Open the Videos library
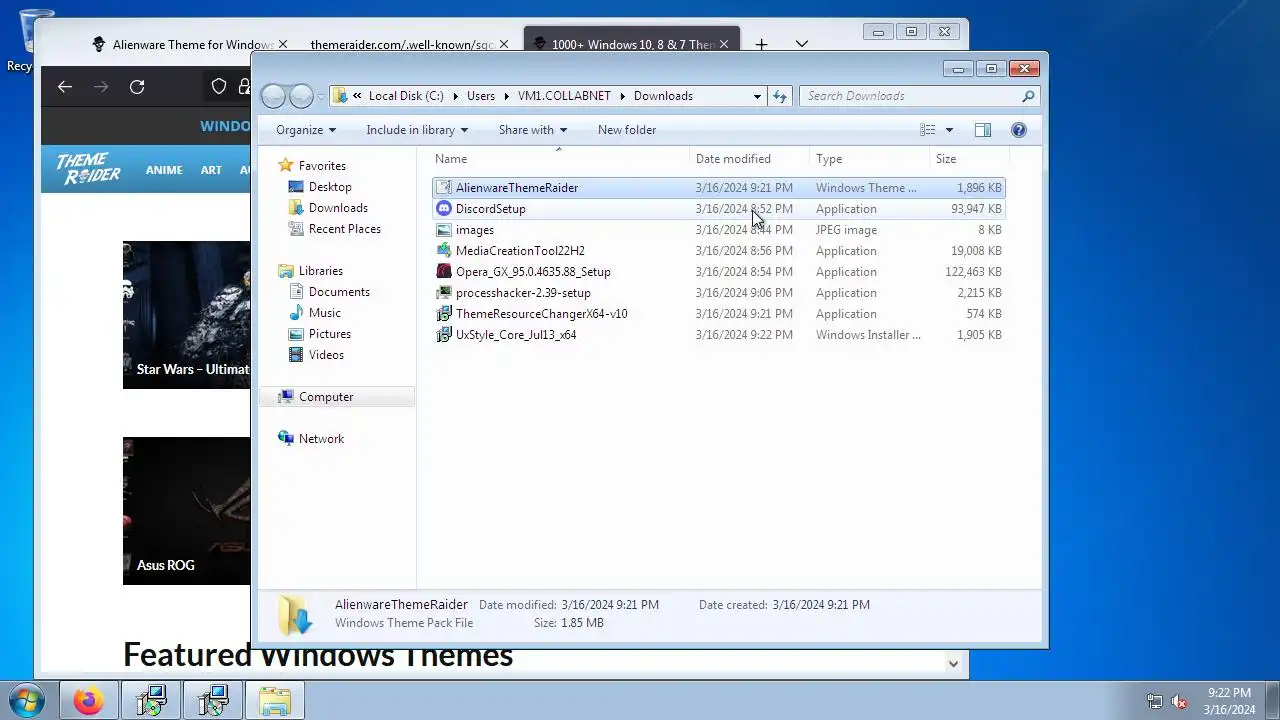Image resolution: width=1280 pixels, height=720 pixels. [326, 355]
